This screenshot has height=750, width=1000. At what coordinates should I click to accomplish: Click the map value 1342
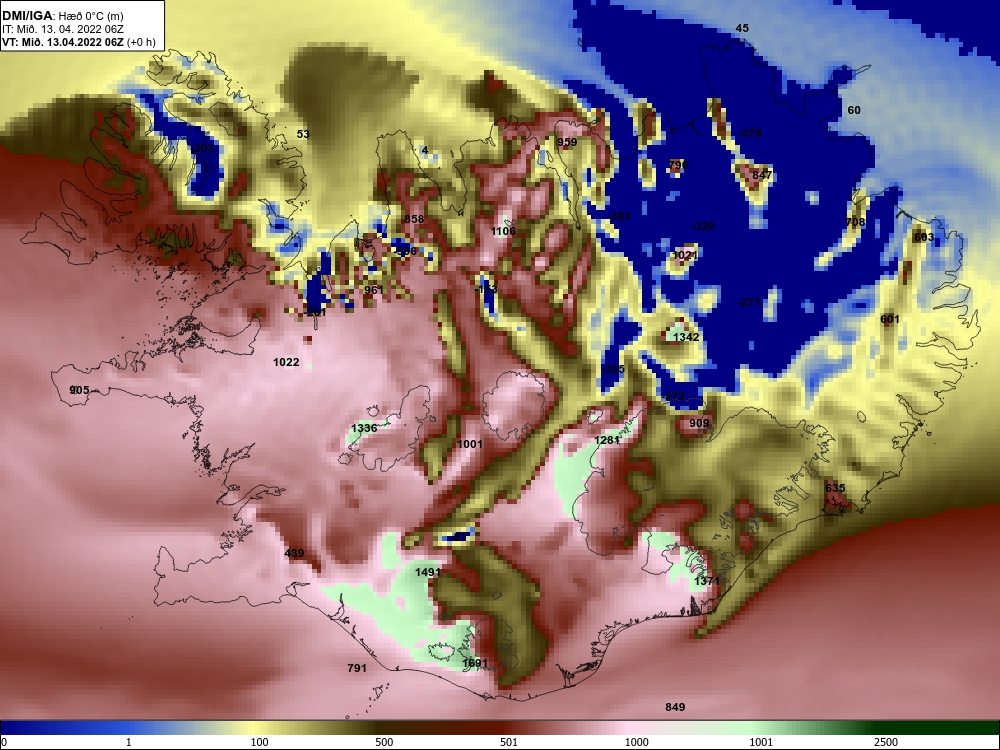tap(686, 337)
